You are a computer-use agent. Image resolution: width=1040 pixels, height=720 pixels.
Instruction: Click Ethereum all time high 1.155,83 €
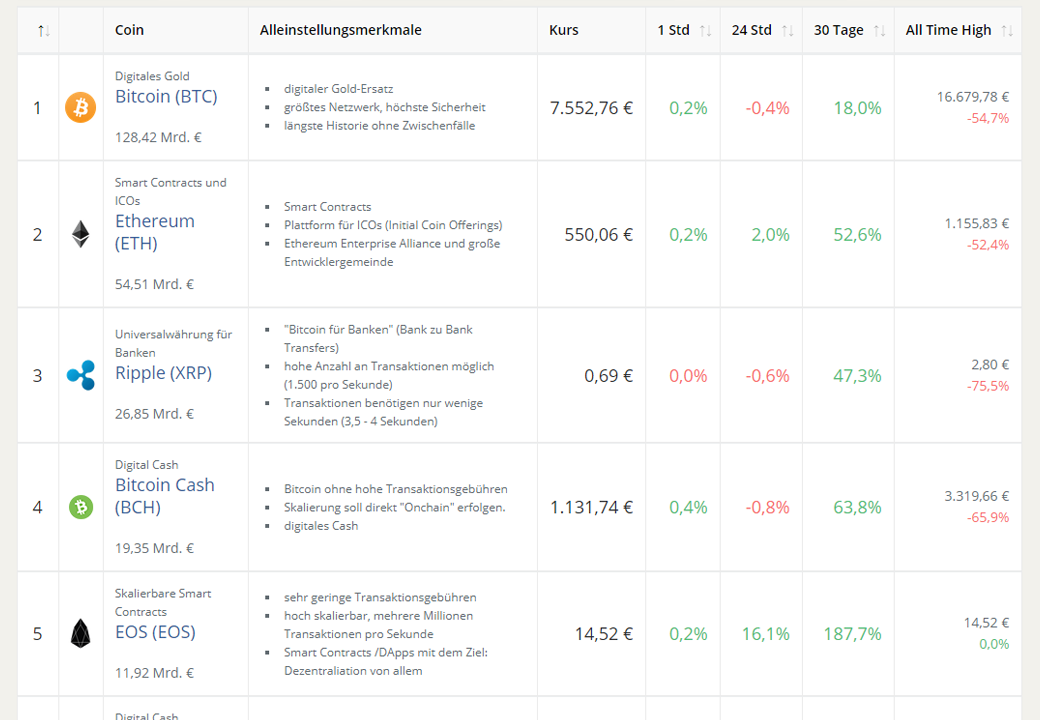click(x=976, y=223)
